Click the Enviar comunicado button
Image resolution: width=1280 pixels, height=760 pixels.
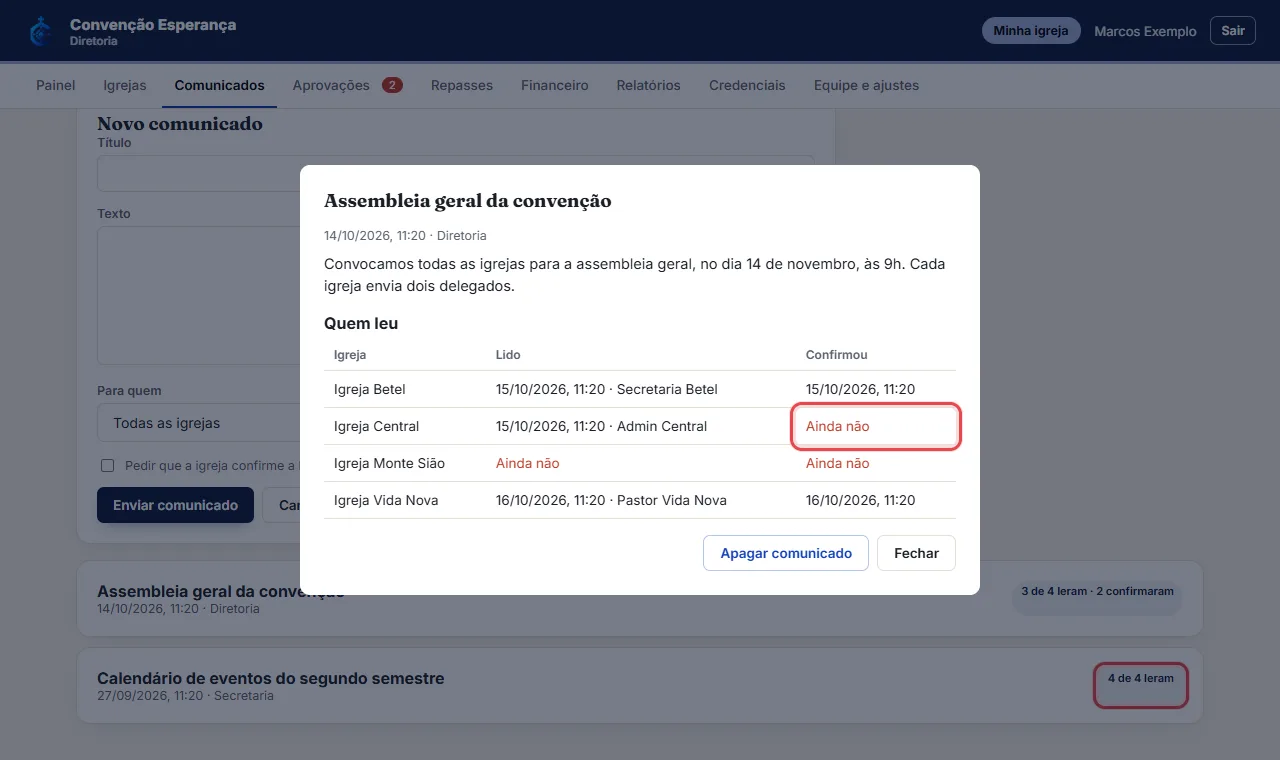tap(175, 505)
